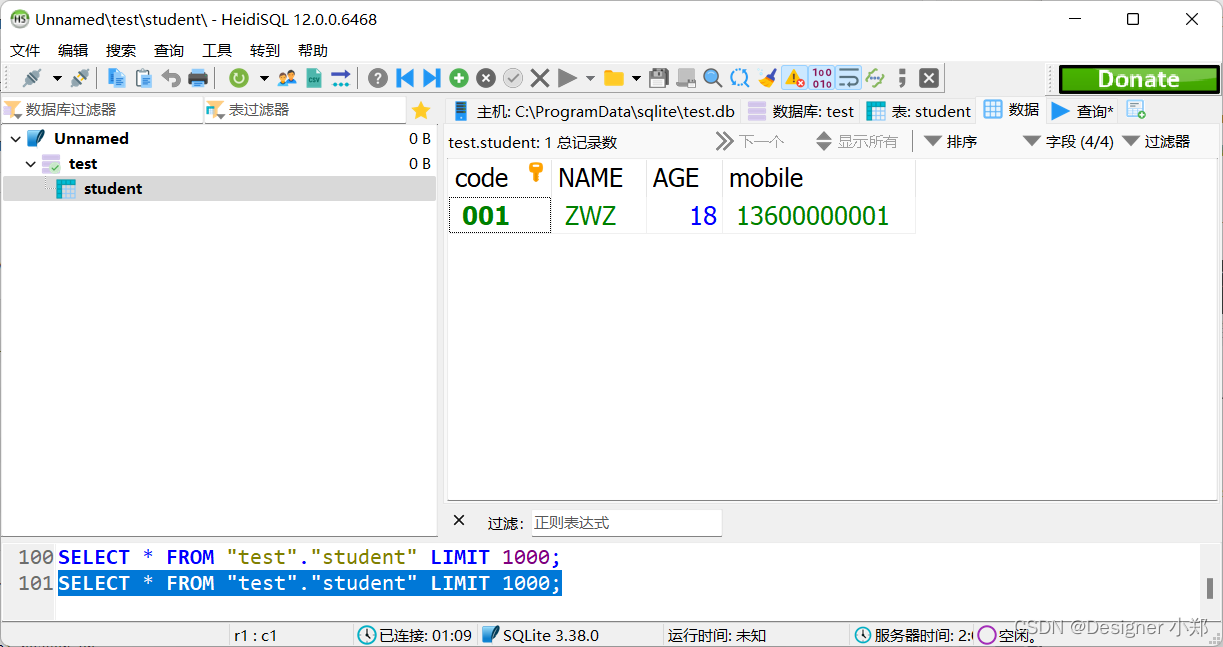This screenshot has height=647, width=1223.
Task: Collapse the Unnamed session tree node
Action: pos(15,139)
